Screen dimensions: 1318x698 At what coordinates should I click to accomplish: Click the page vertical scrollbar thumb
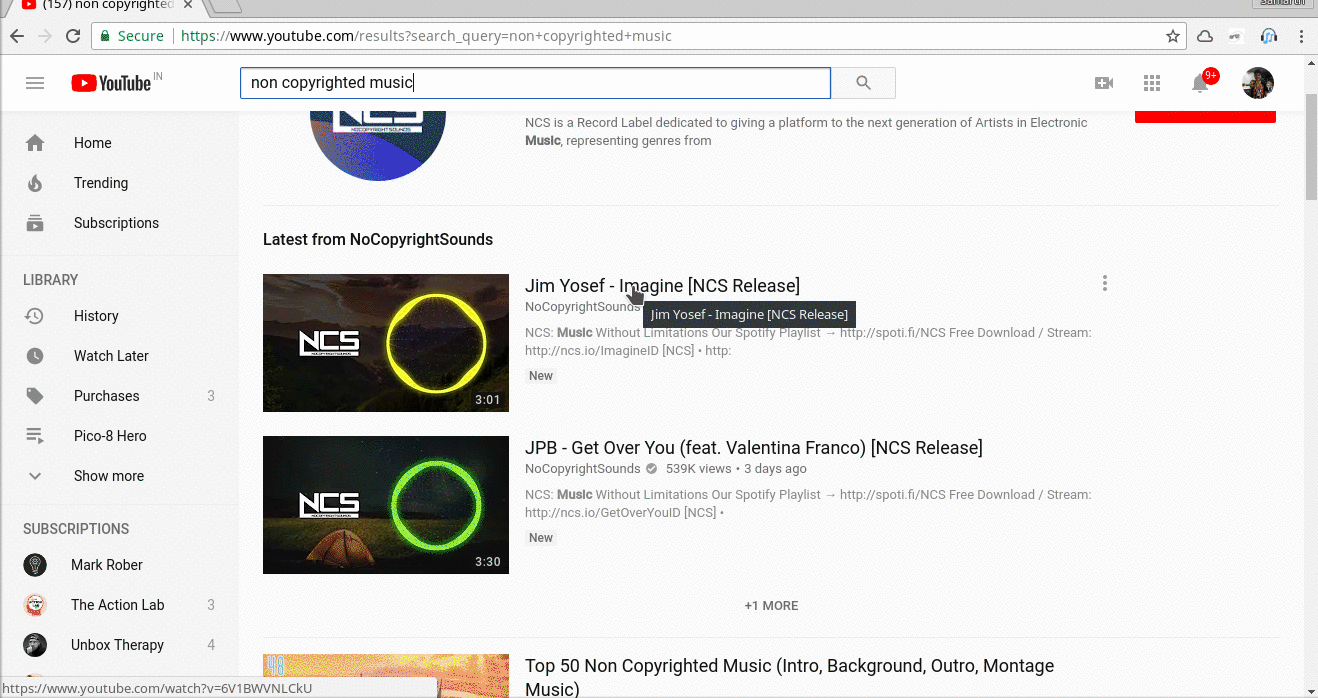click(x=1311, y=145)
